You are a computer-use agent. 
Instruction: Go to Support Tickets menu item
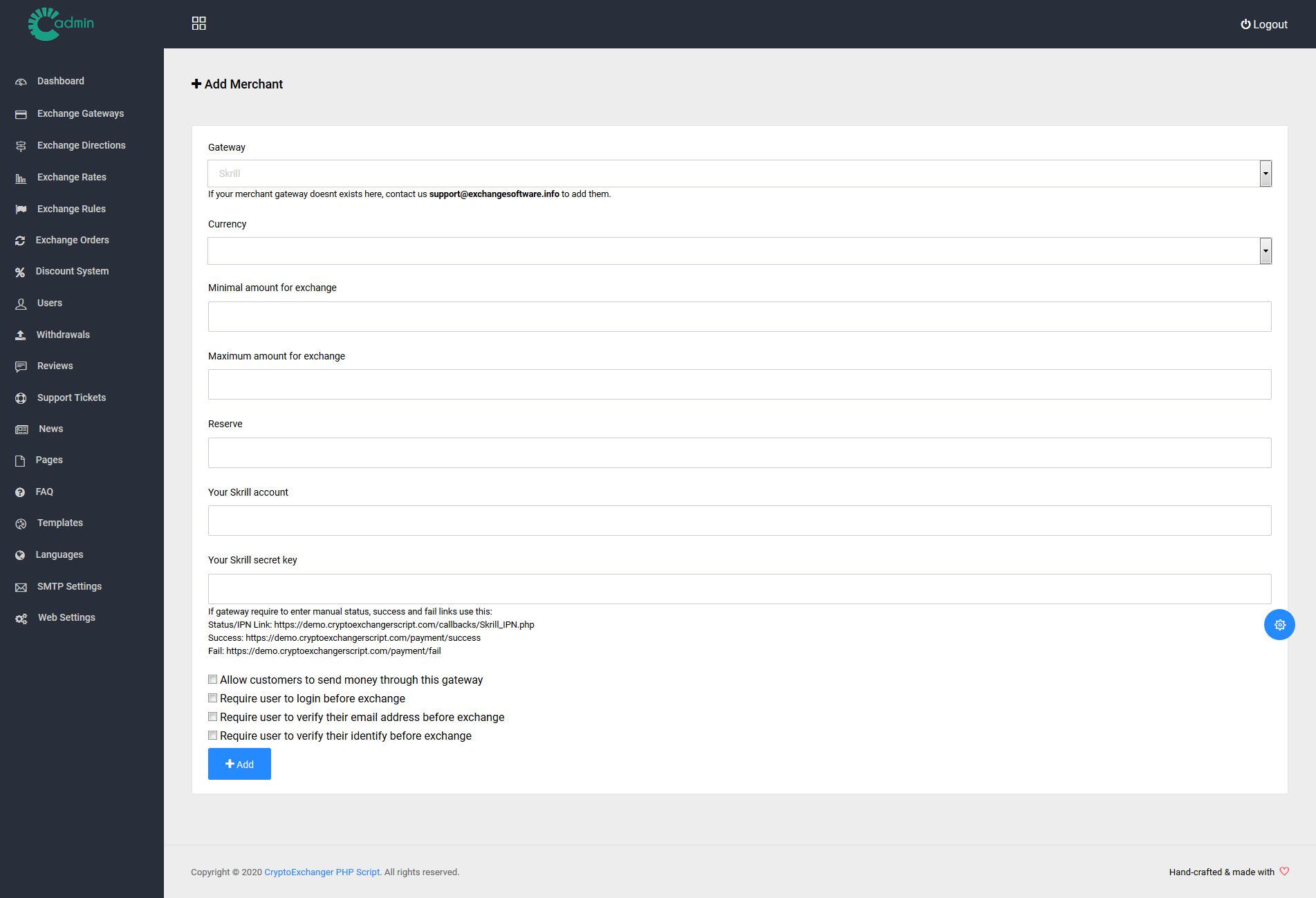pyautogui.click(x=71, y=397)
